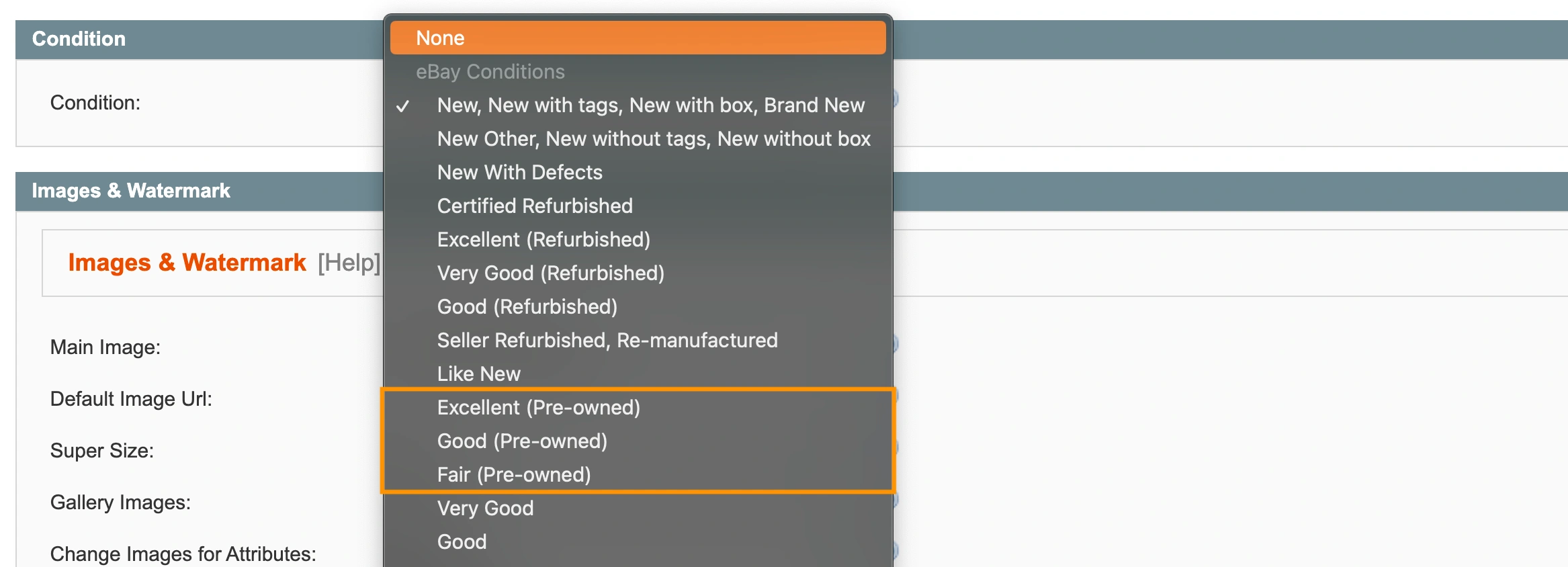Select Excellent (Pre-owned) condition
This screenshot has height=567, width=1568.
[x=538, y=408]
